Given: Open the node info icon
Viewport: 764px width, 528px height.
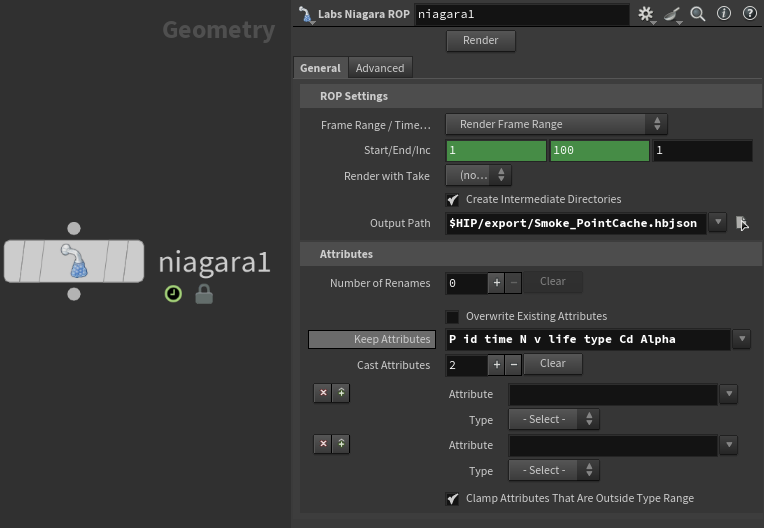Looking at the screenshot, I should [723, 14].
